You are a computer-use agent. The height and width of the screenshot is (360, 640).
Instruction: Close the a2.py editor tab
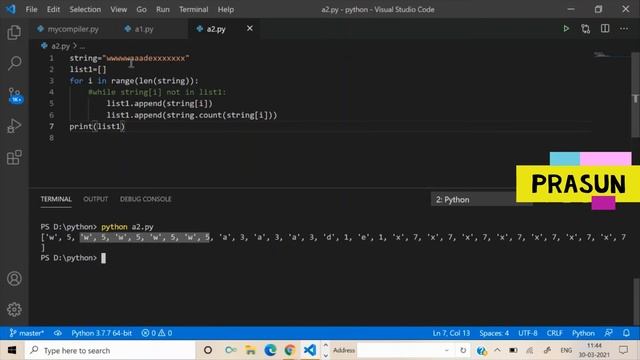click(249, 29)
